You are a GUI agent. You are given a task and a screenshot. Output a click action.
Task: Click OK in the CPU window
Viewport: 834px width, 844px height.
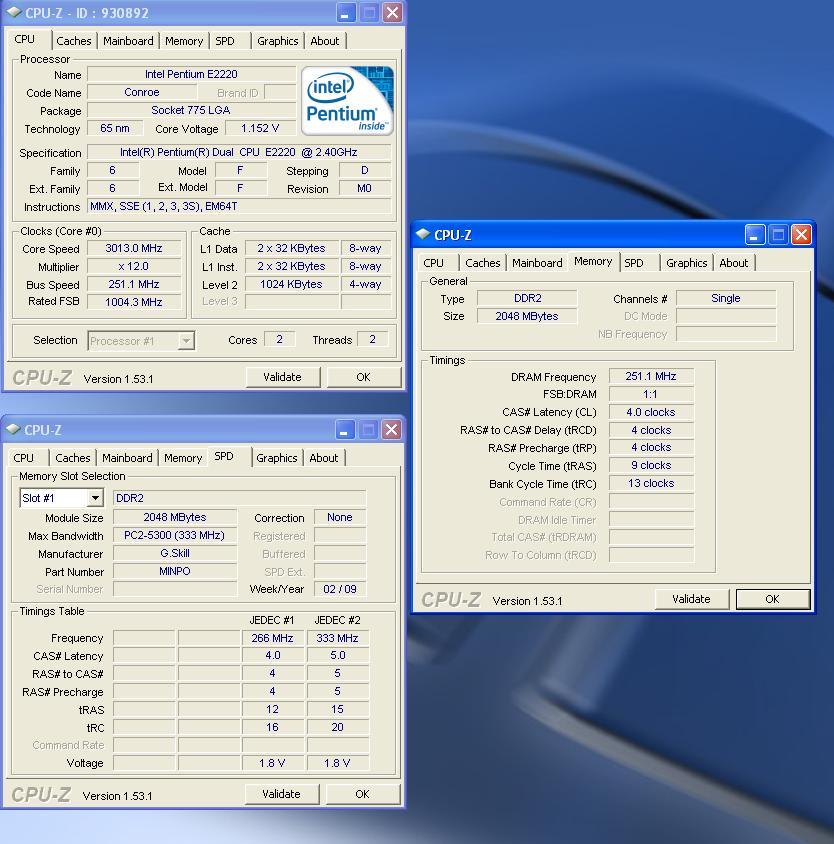coord(363,377)
